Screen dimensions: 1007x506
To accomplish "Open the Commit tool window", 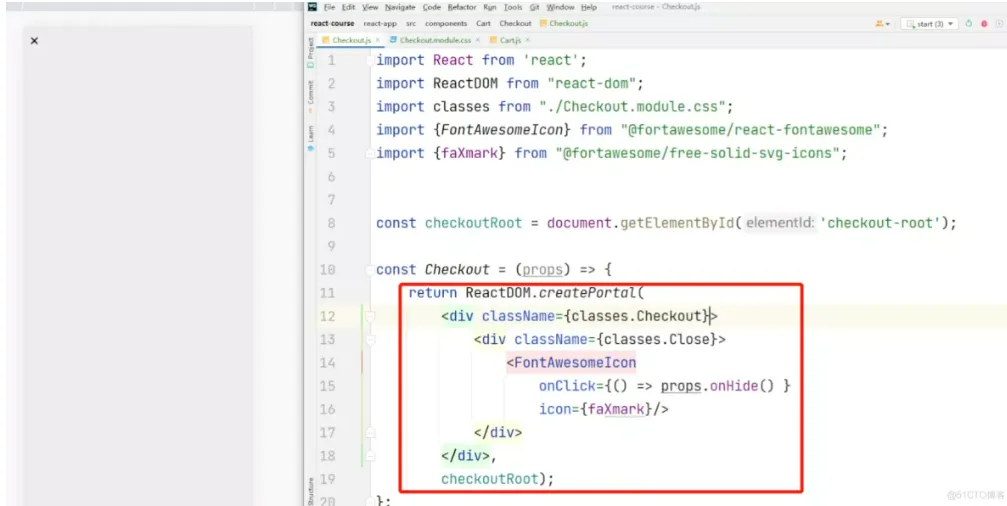I will [x=311, y=96].
